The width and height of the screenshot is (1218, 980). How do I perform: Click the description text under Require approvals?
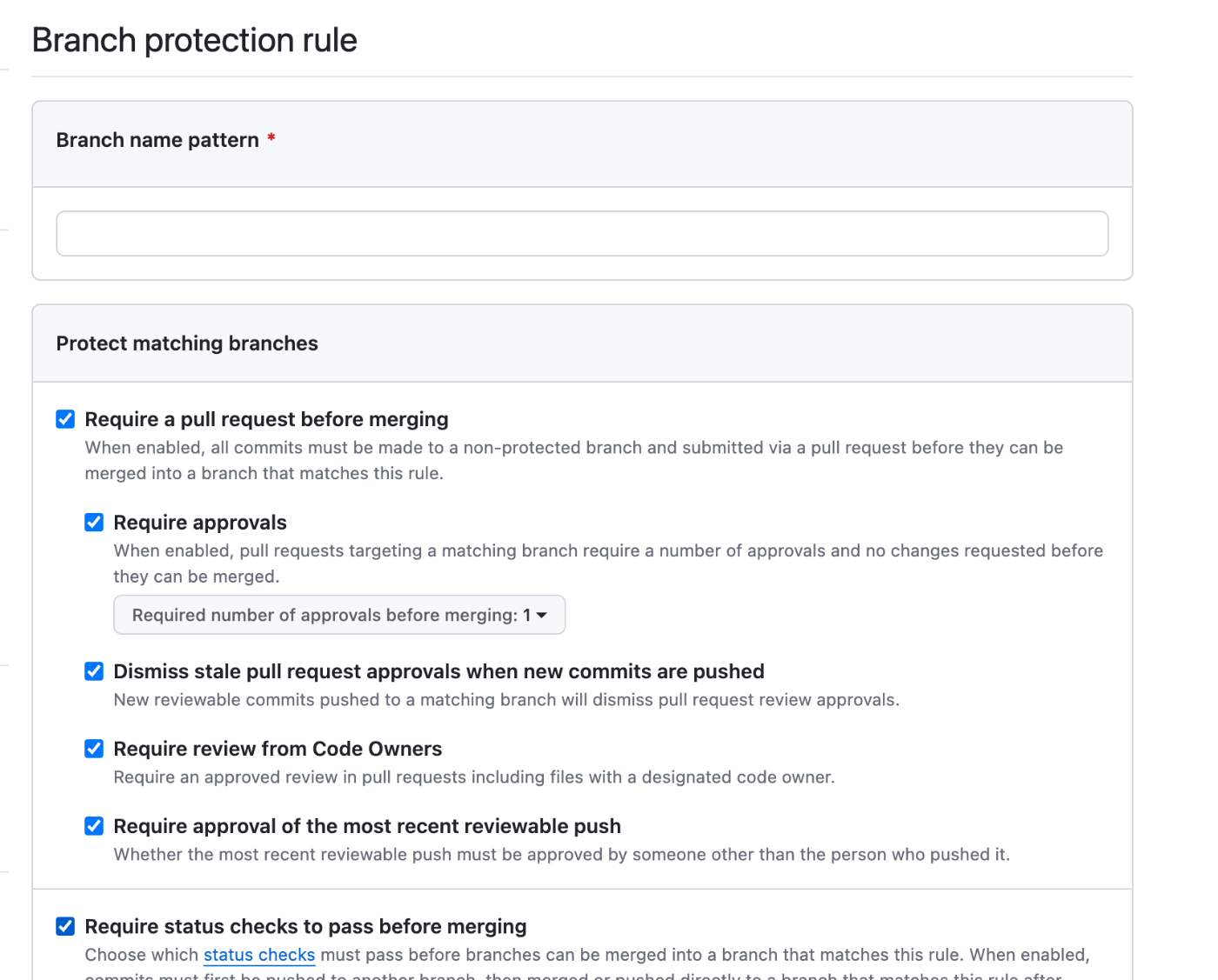608,563
